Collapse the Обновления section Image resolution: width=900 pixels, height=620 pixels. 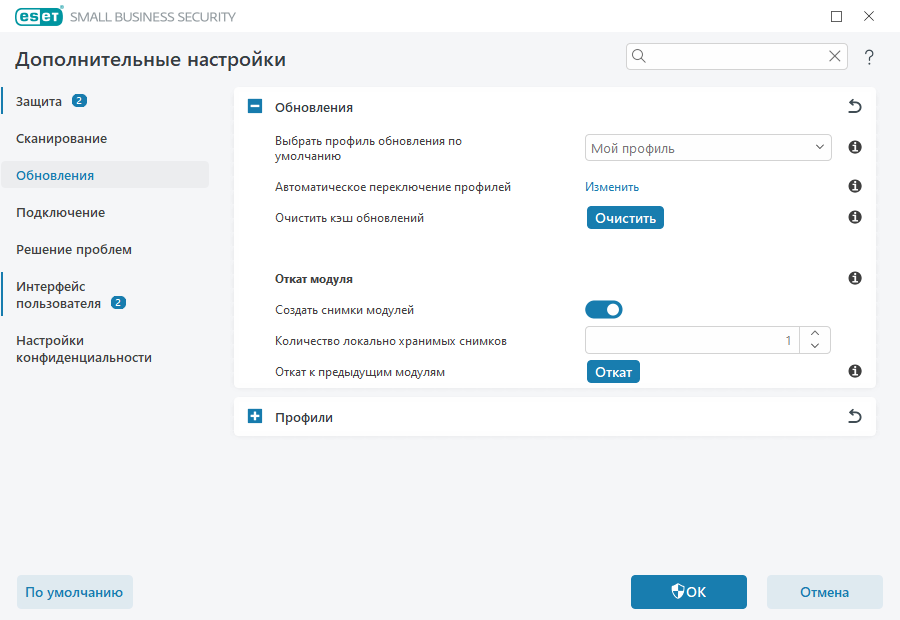255,106
